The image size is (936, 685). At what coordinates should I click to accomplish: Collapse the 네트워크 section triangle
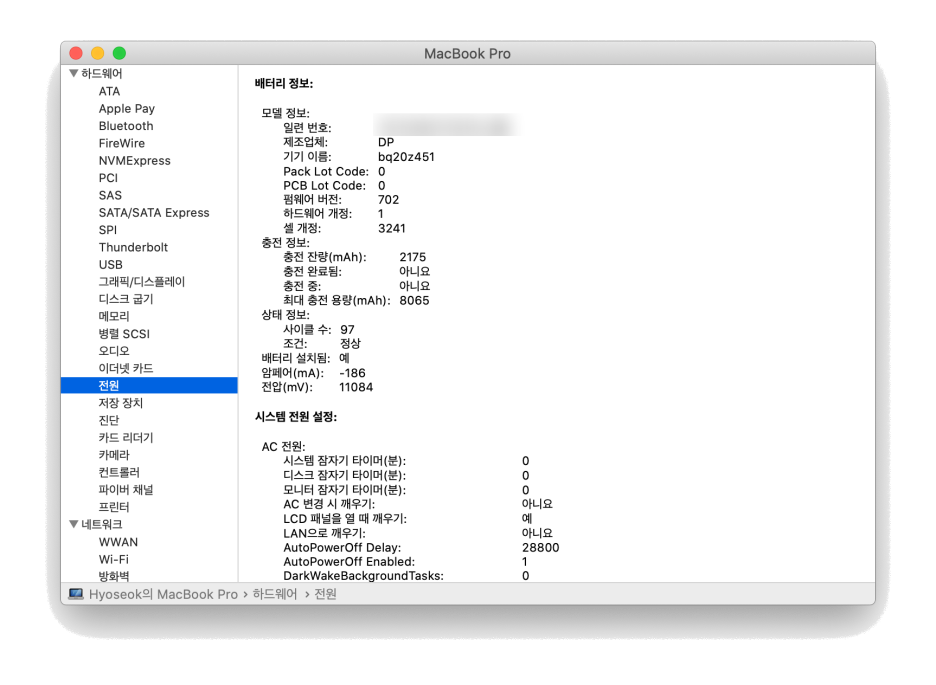pyautogui.click(x=74, y=524)
